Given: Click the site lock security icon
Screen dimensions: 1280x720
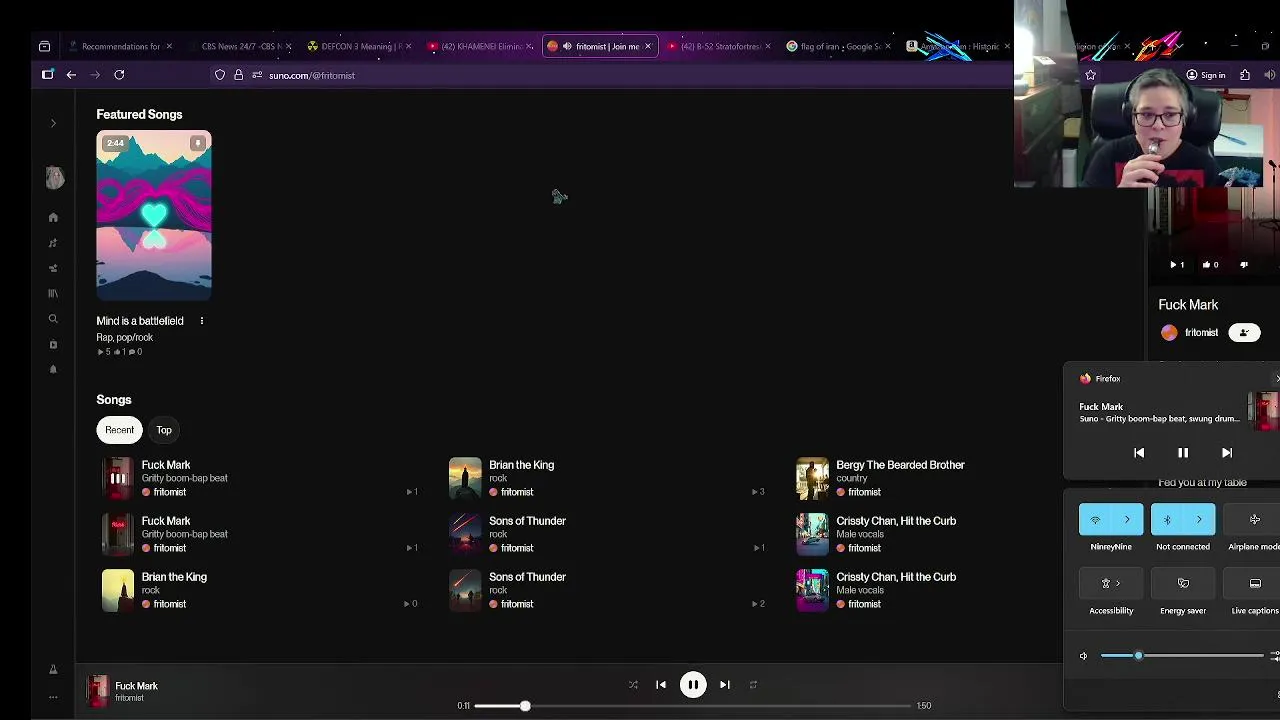Looking at the screenshot, I should [238, 75].
